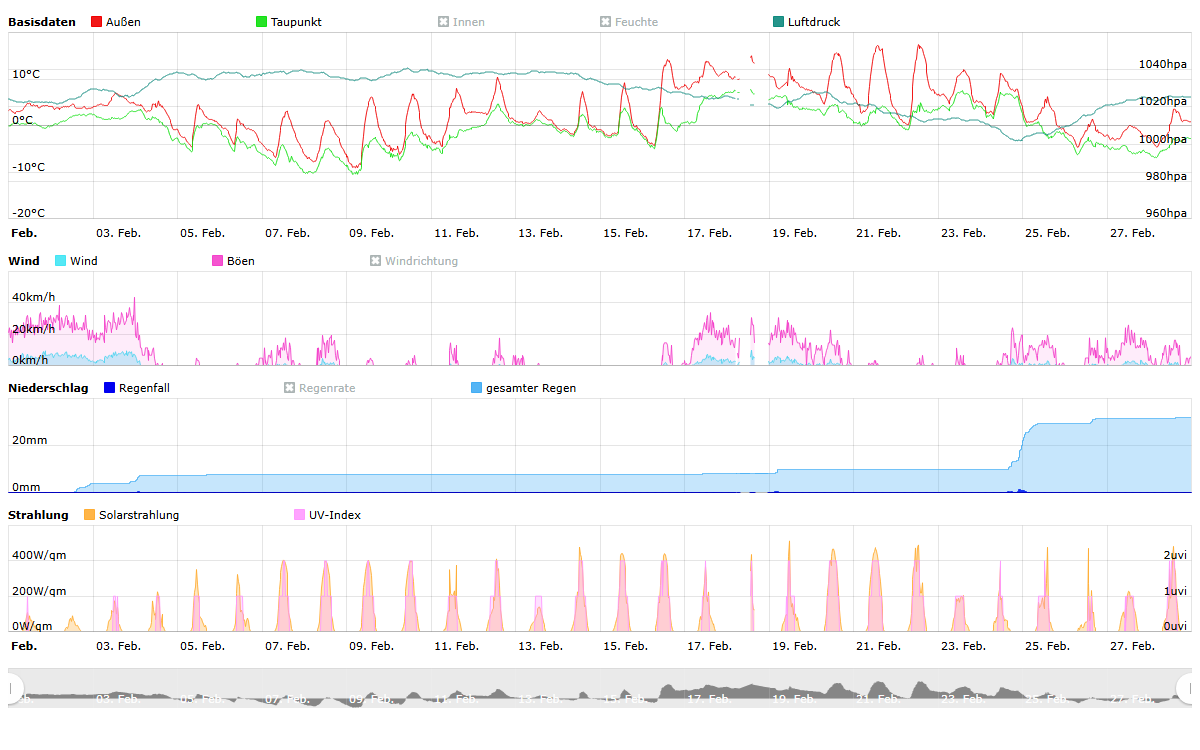Click the red Außen legend swatch
The image size is (1200, 750).
(x=97, y=22)
